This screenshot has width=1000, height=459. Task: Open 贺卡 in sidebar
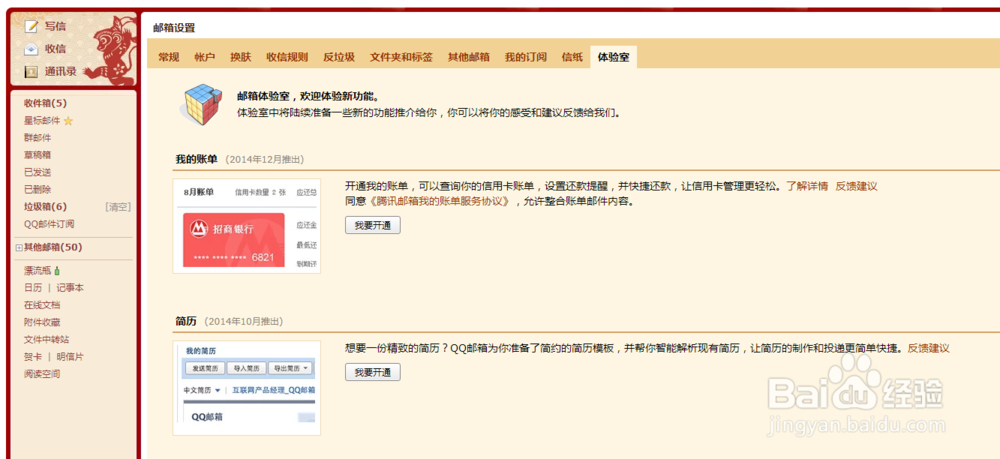point(33,357)
